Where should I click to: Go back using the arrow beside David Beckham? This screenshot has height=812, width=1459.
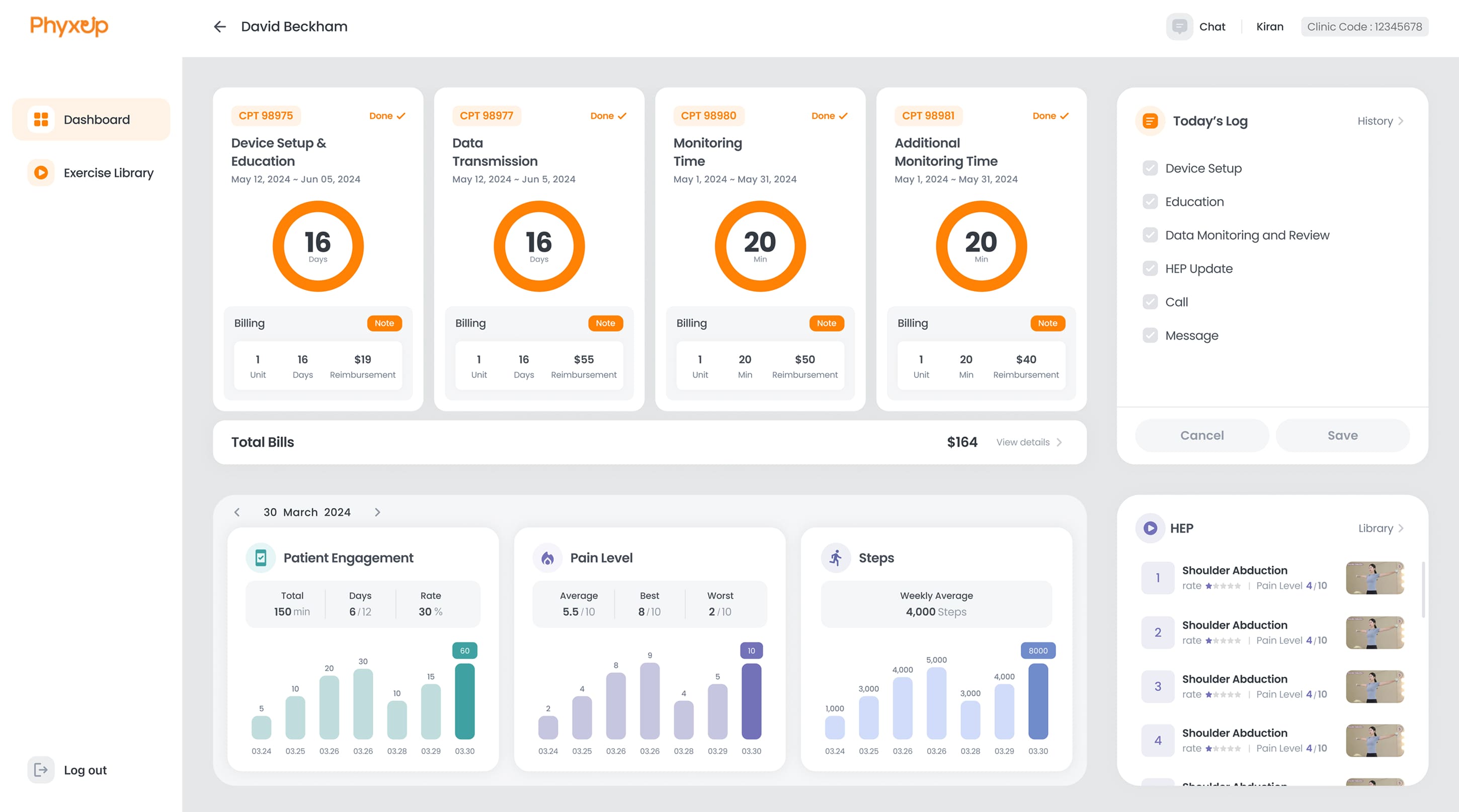pos(220,27)
